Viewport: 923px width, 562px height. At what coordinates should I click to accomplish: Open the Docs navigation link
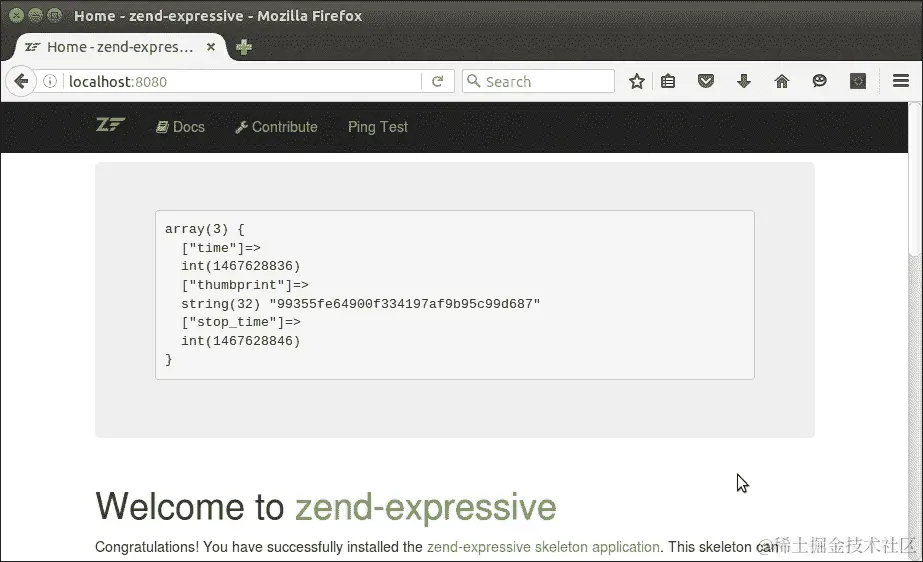coord(180,127)
